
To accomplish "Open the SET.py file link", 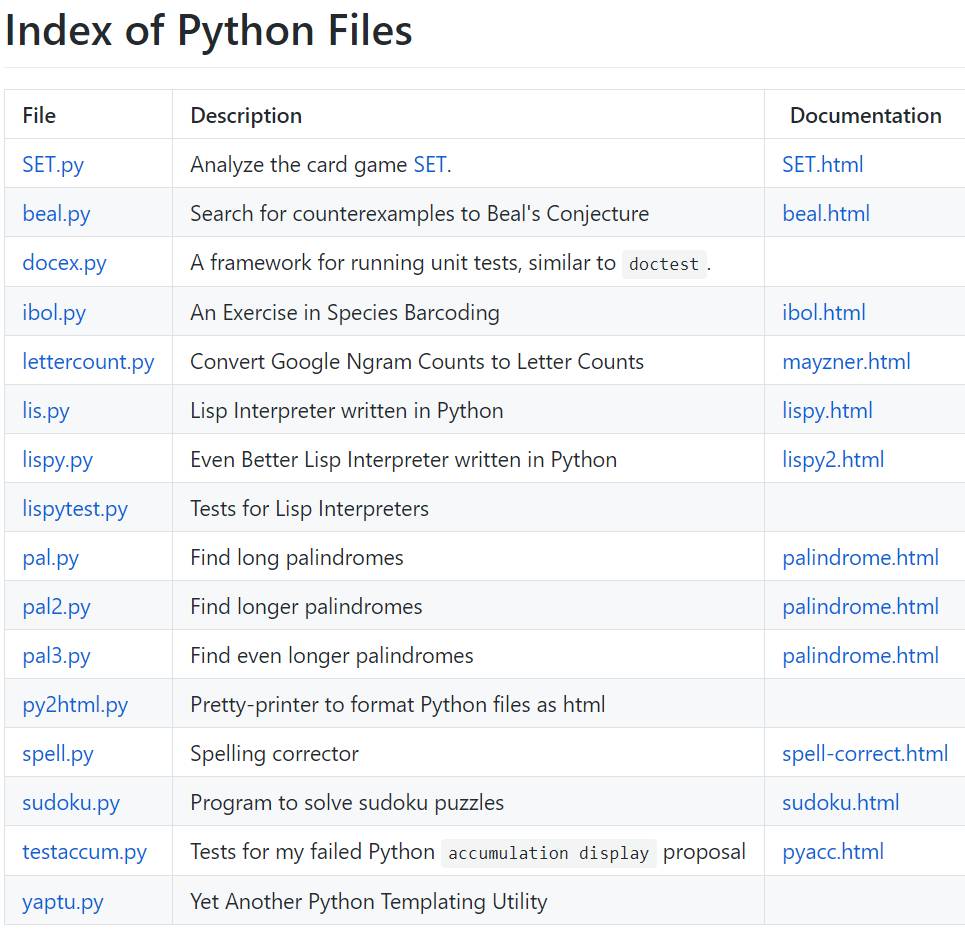I will click(53, 165).
